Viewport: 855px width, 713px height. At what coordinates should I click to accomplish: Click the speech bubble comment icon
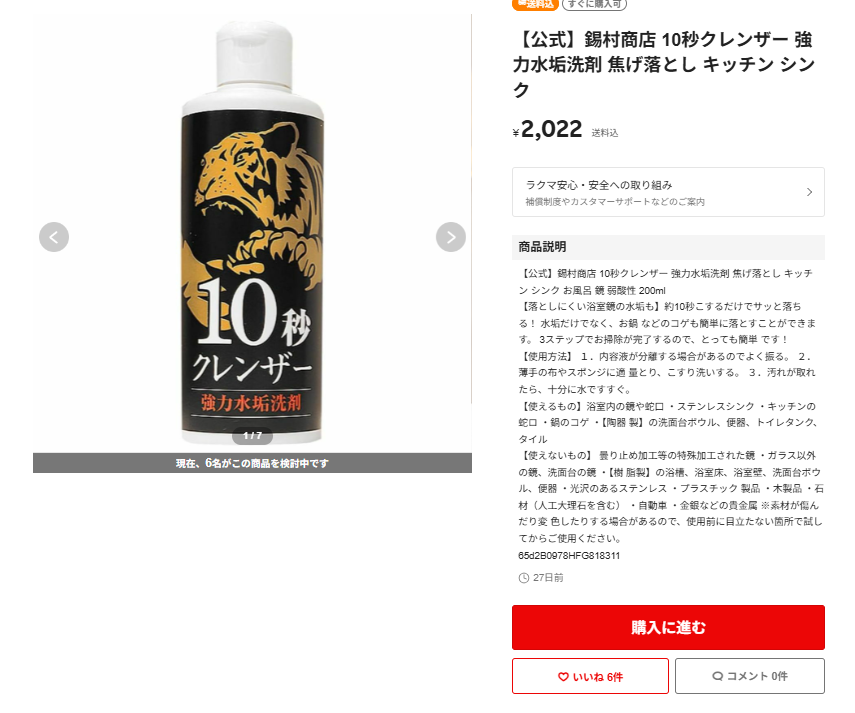718,676
